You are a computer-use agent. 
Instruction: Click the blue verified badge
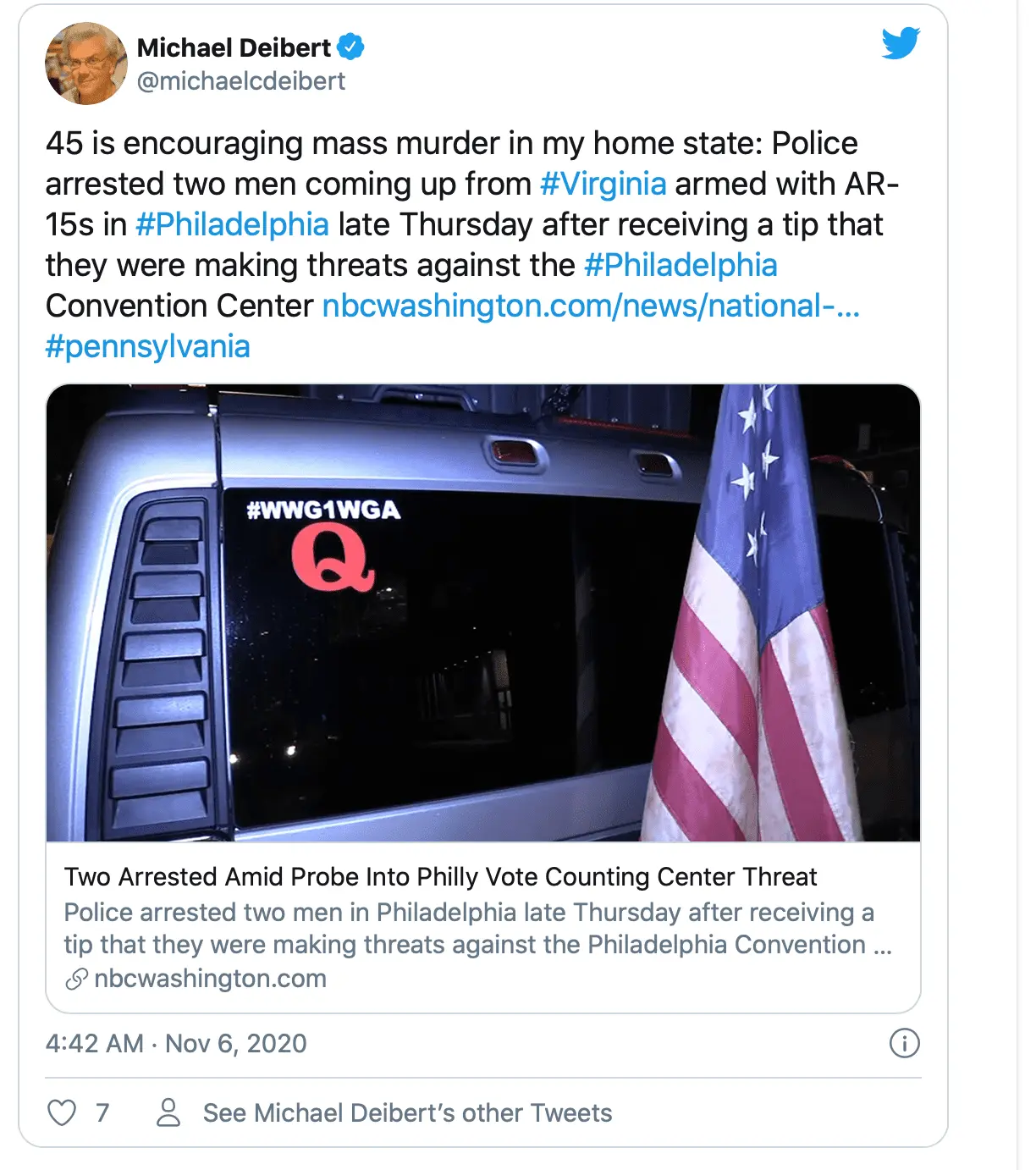click(x=350, y=47)
